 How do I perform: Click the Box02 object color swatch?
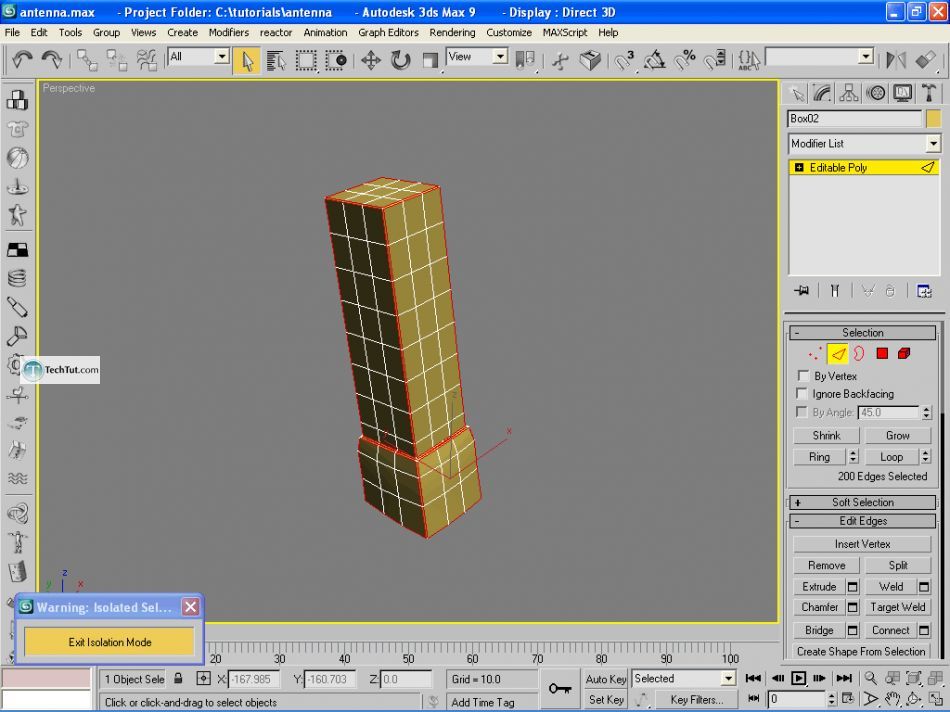point(933,119)
